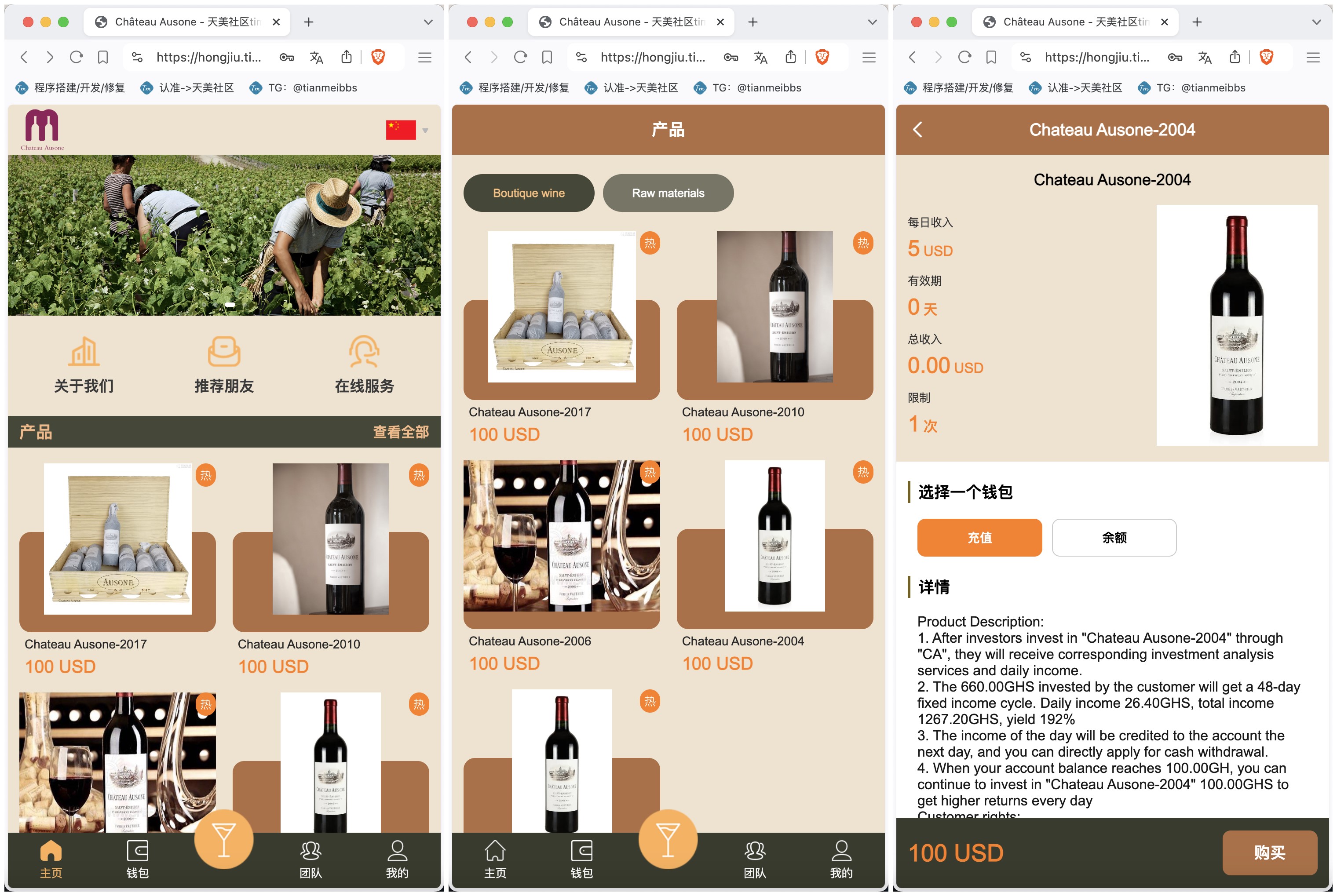The image size is (1337, 896).
Task: Open 团队 team tab in middle window
Action: tap(755, 859)
